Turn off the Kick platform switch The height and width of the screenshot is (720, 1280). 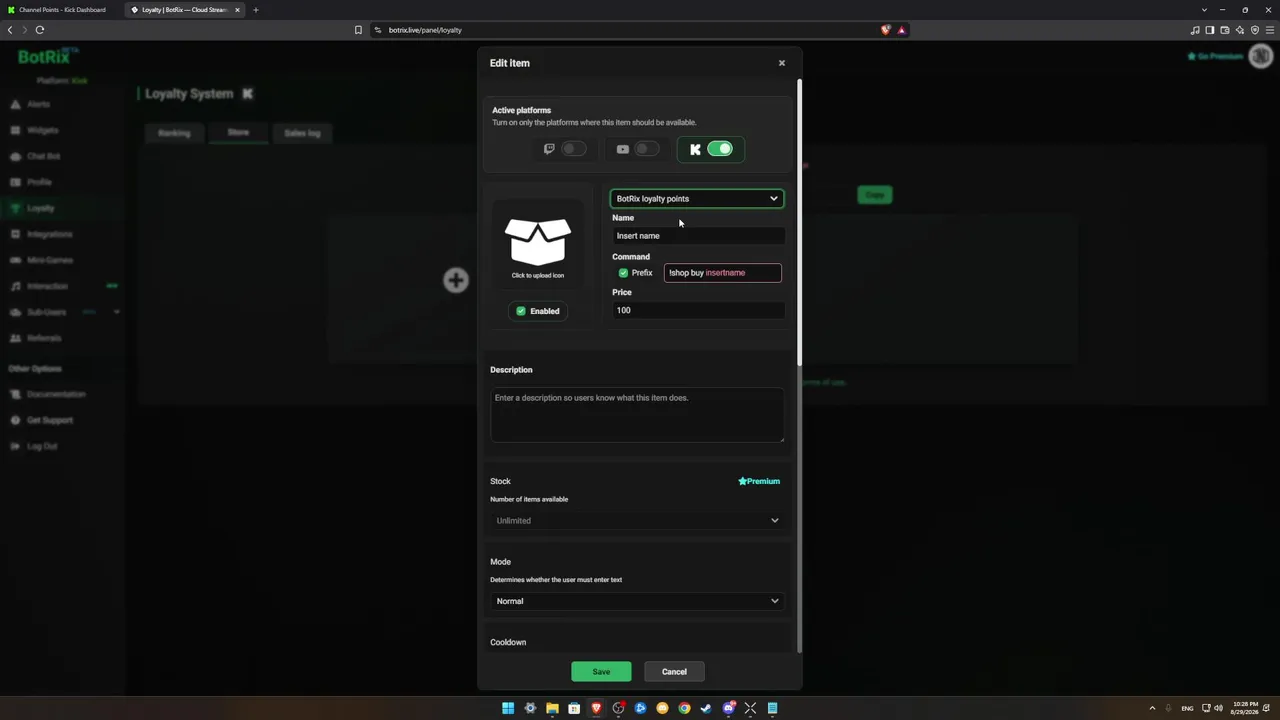[x=720, y=149]
